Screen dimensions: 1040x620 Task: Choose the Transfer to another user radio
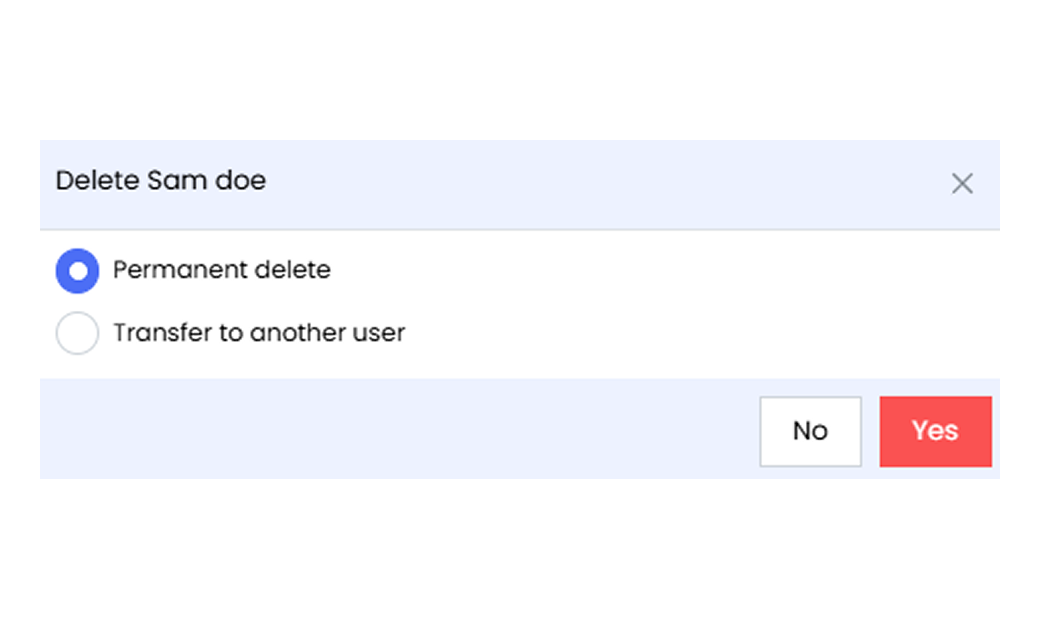point(77,333)
